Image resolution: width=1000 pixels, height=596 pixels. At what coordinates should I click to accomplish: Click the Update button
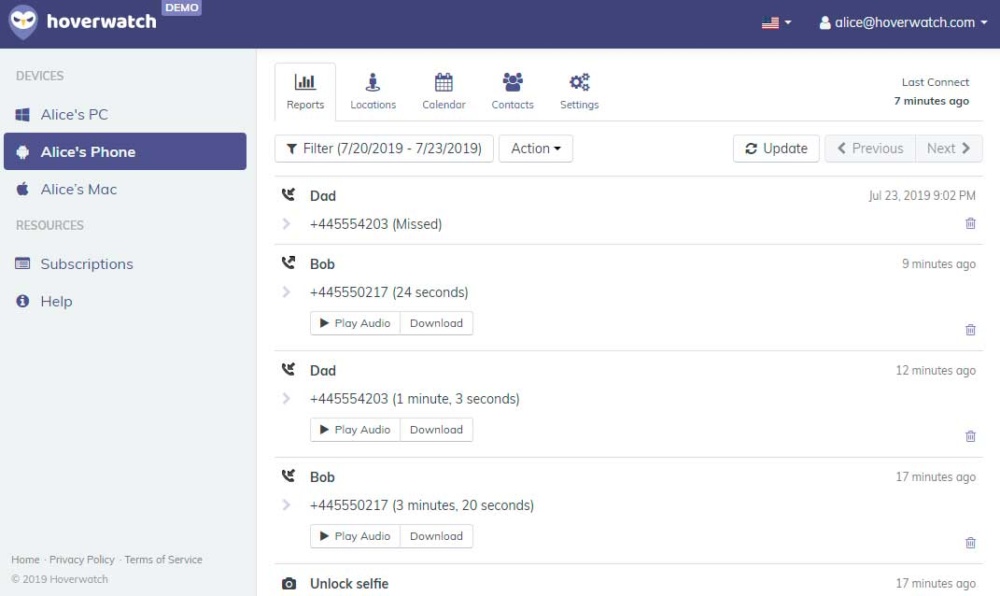click(776, 149)
